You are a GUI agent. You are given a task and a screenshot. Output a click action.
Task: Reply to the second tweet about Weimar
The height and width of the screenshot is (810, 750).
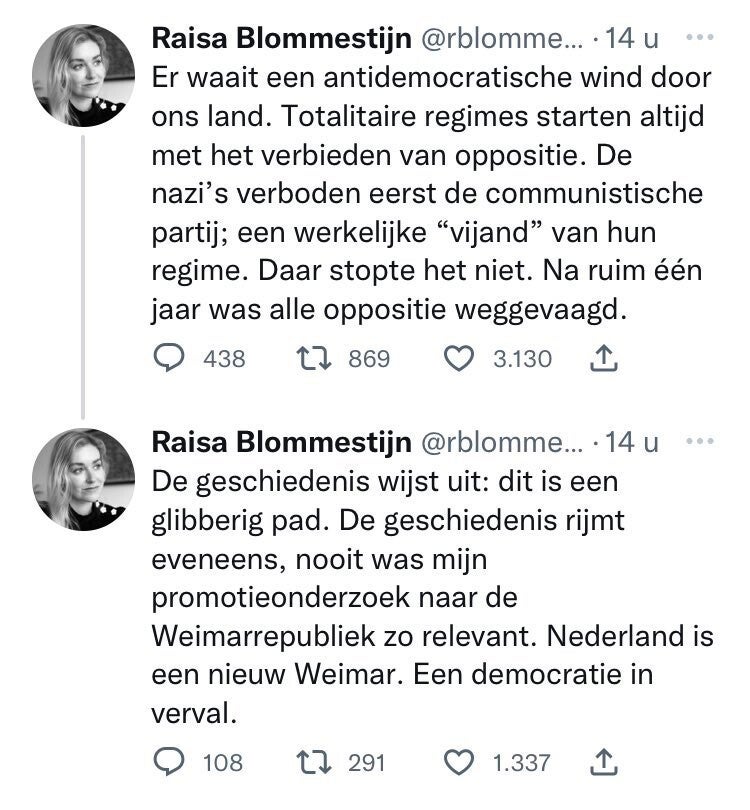point(167,762)
